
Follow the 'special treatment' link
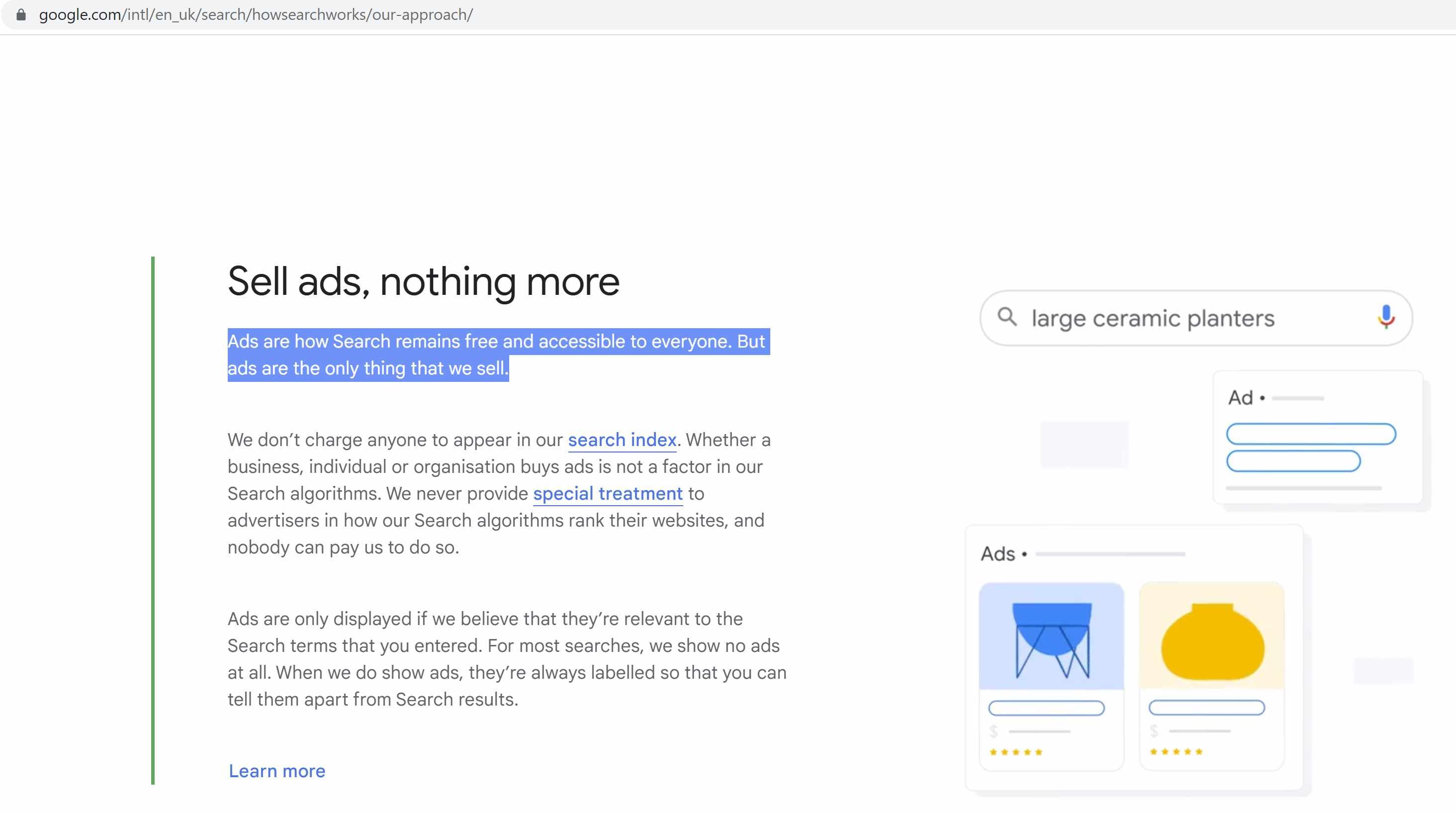(608, 494)
